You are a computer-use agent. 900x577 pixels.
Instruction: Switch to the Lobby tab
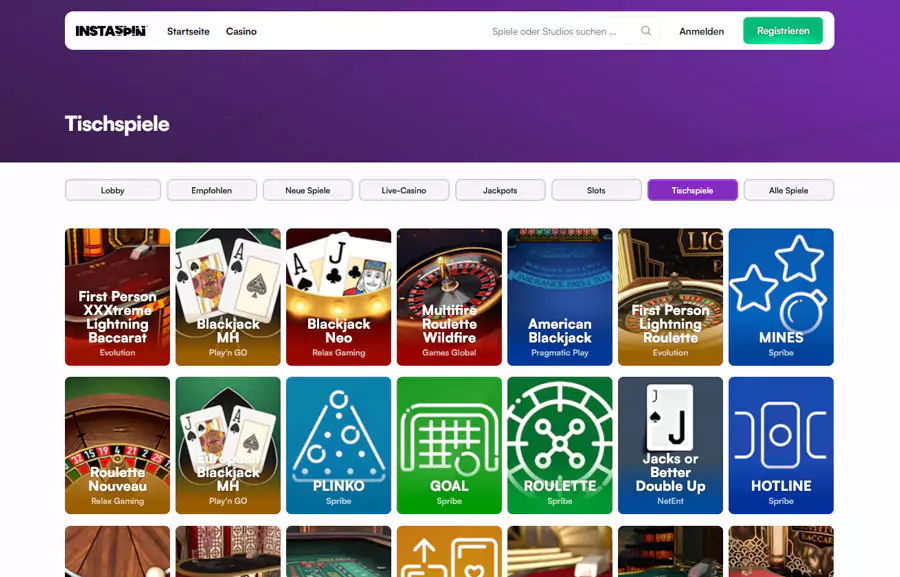(113, 190)
